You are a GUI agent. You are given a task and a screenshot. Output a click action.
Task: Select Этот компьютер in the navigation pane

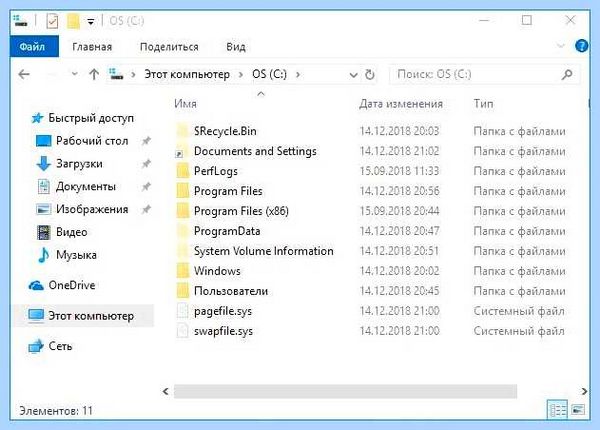[x=81, y=316]
